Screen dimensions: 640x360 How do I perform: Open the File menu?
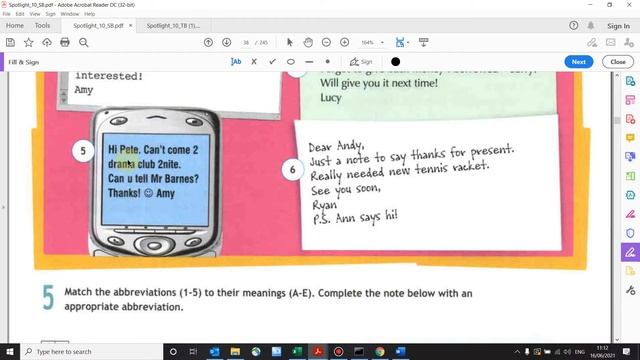coord(7,14)
